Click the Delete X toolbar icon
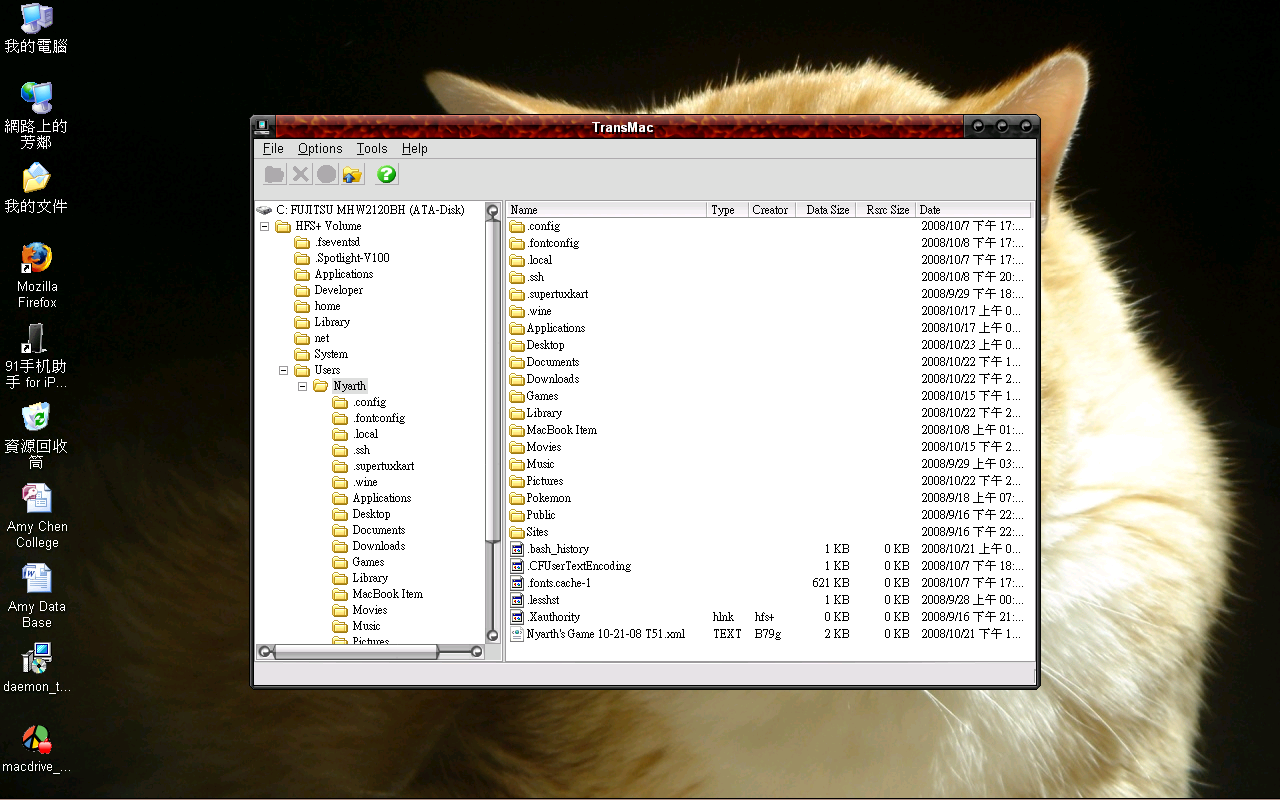 pos(300,175)
